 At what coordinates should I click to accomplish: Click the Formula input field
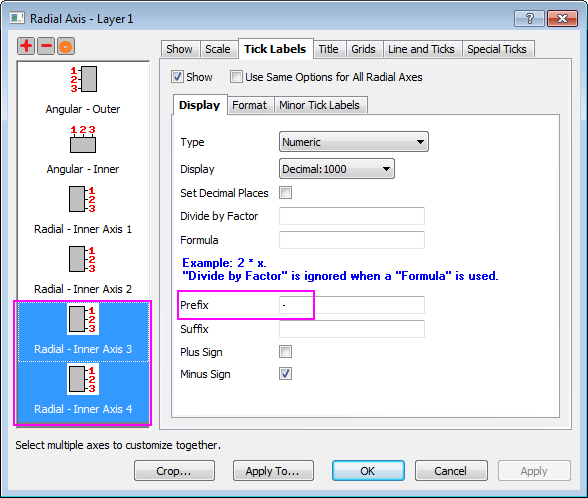click(352, 240)
